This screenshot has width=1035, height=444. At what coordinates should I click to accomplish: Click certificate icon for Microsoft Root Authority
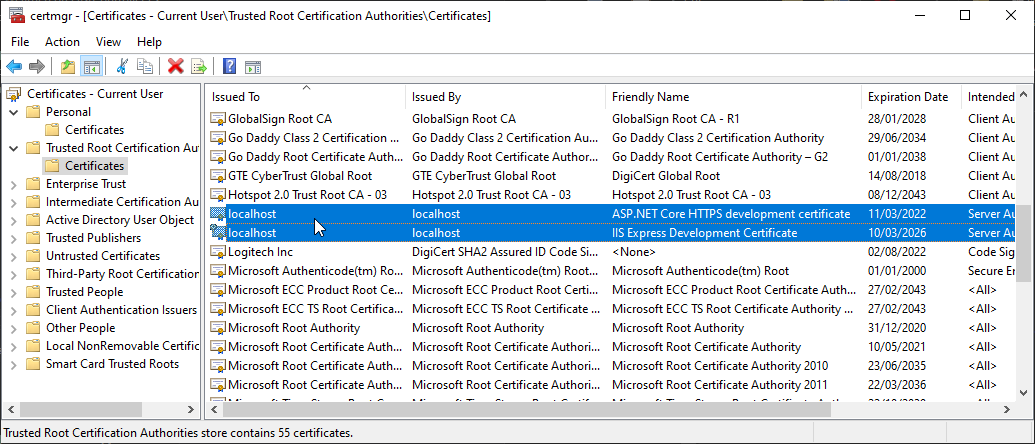pos(218,328)
